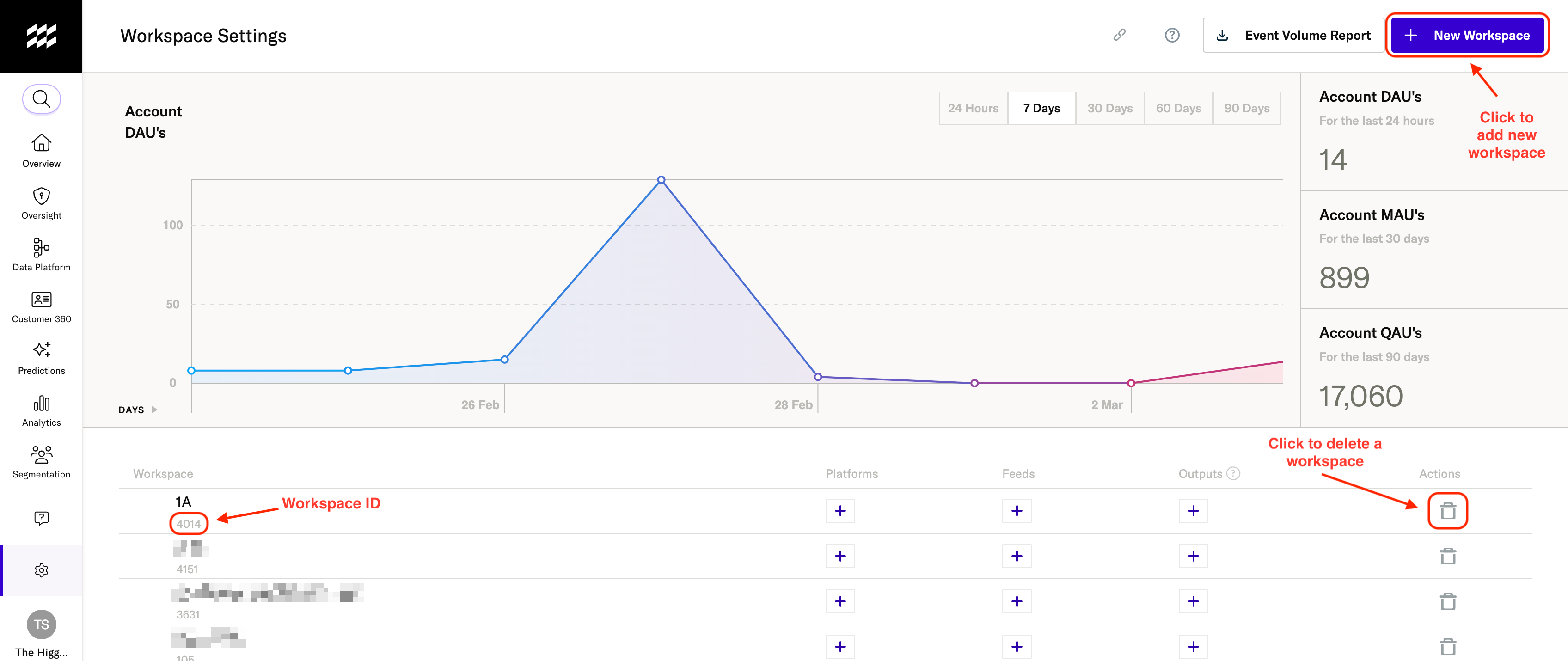Expand feeds for workspace 4151
This screenshot has height=661, width=1568.
1017,555
